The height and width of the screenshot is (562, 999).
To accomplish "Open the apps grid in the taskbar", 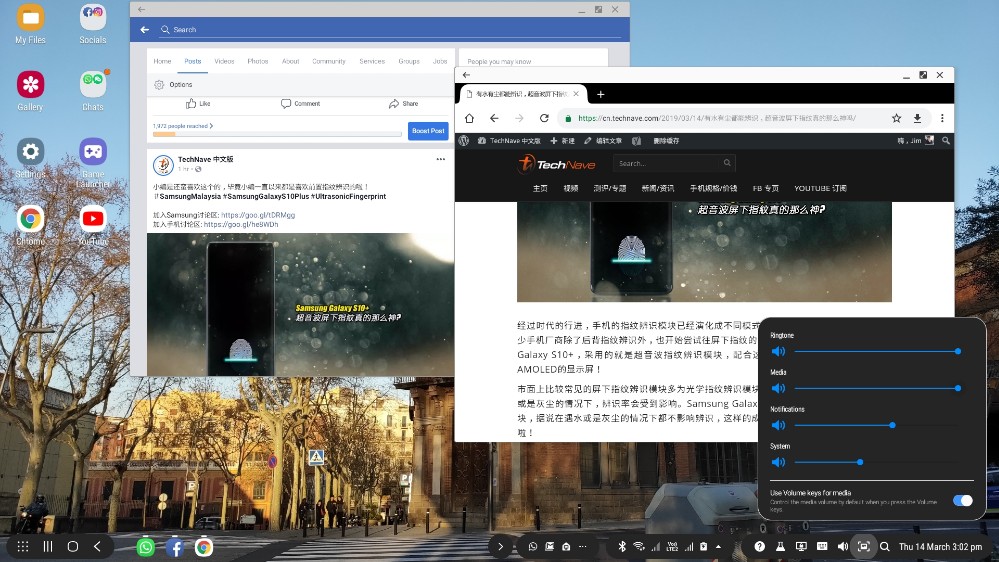I will tap(23, 547).
